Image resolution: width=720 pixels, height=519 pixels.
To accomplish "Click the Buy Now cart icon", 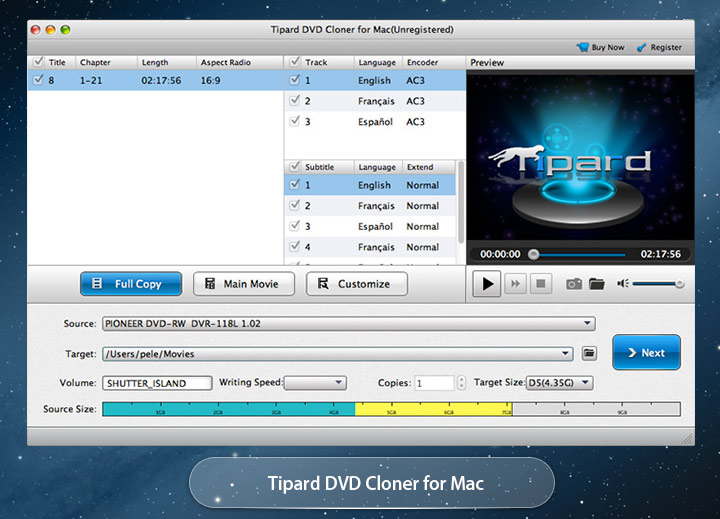I will coord(583,47).
